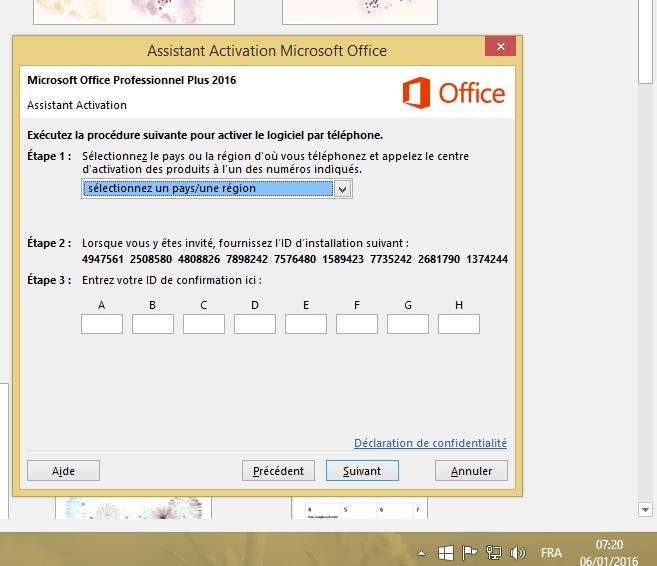The image size is (657, 566).
Task: Click the Aide button
Action: 63,471
